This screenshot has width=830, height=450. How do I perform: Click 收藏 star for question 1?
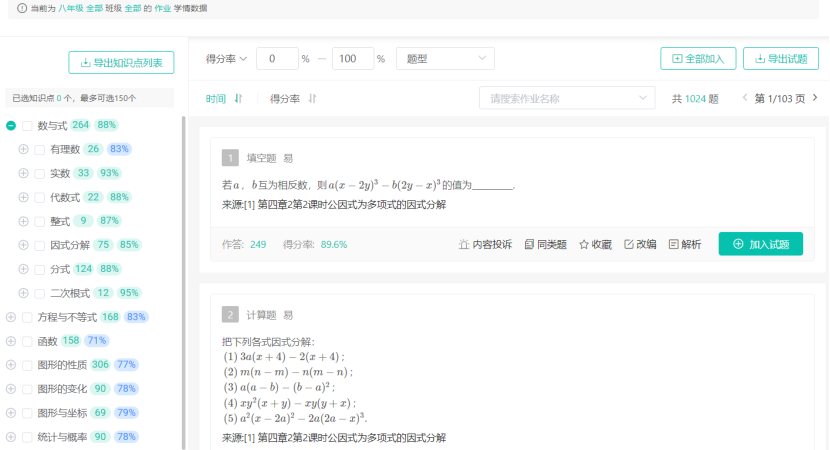[596, 244]
